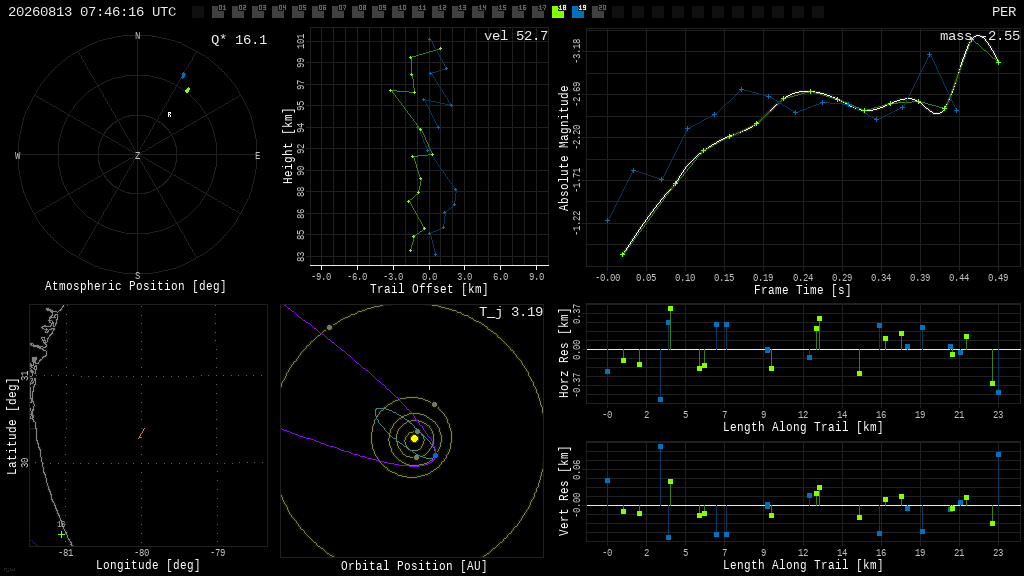Select the blue station 19 indicator box
1024x576 pixels.
[x=578, y=11]
